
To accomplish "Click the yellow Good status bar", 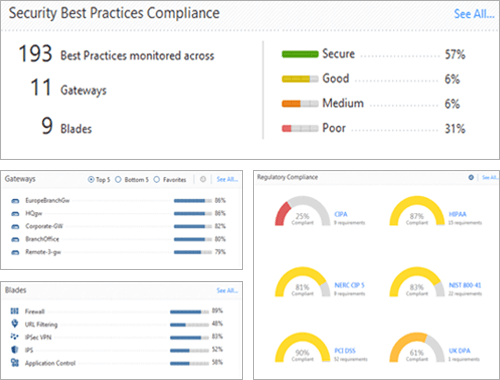I will [300, 79].
